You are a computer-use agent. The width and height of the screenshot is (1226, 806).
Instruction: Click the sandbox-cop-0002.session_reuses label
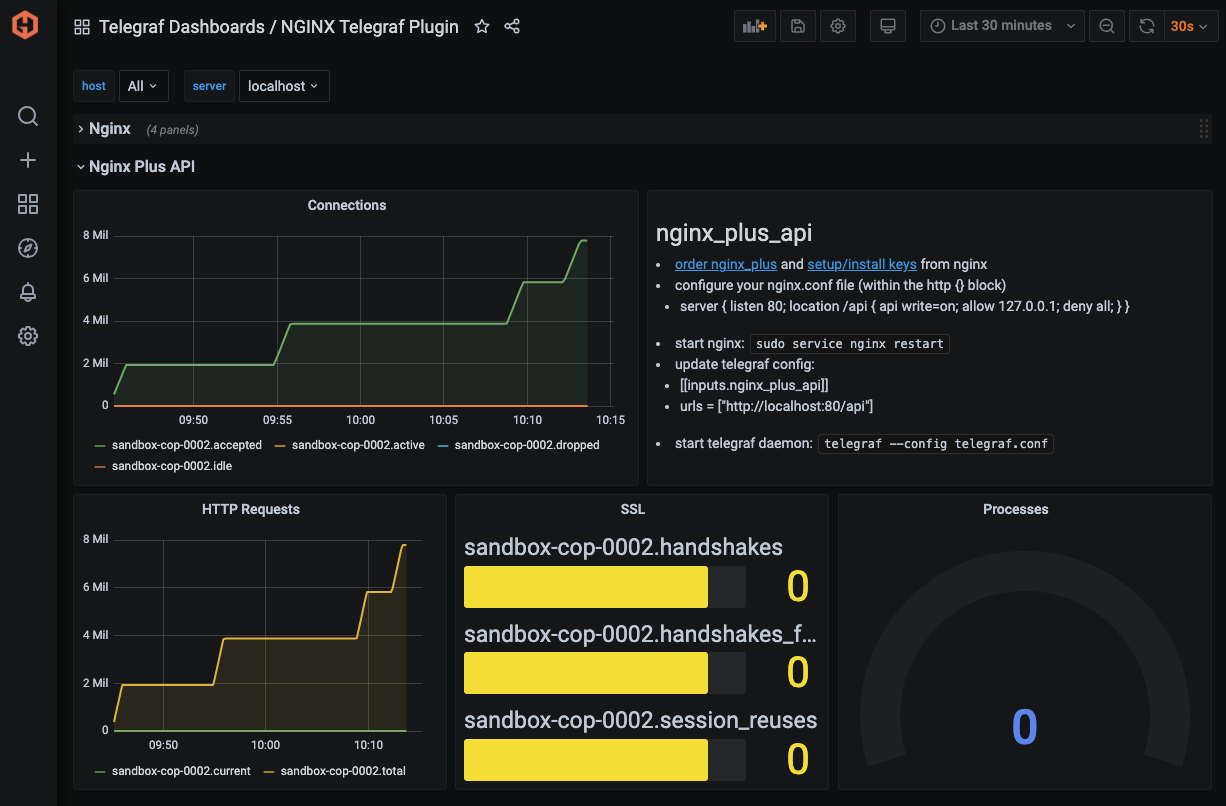pyautogui.click(x=641, y=720)
